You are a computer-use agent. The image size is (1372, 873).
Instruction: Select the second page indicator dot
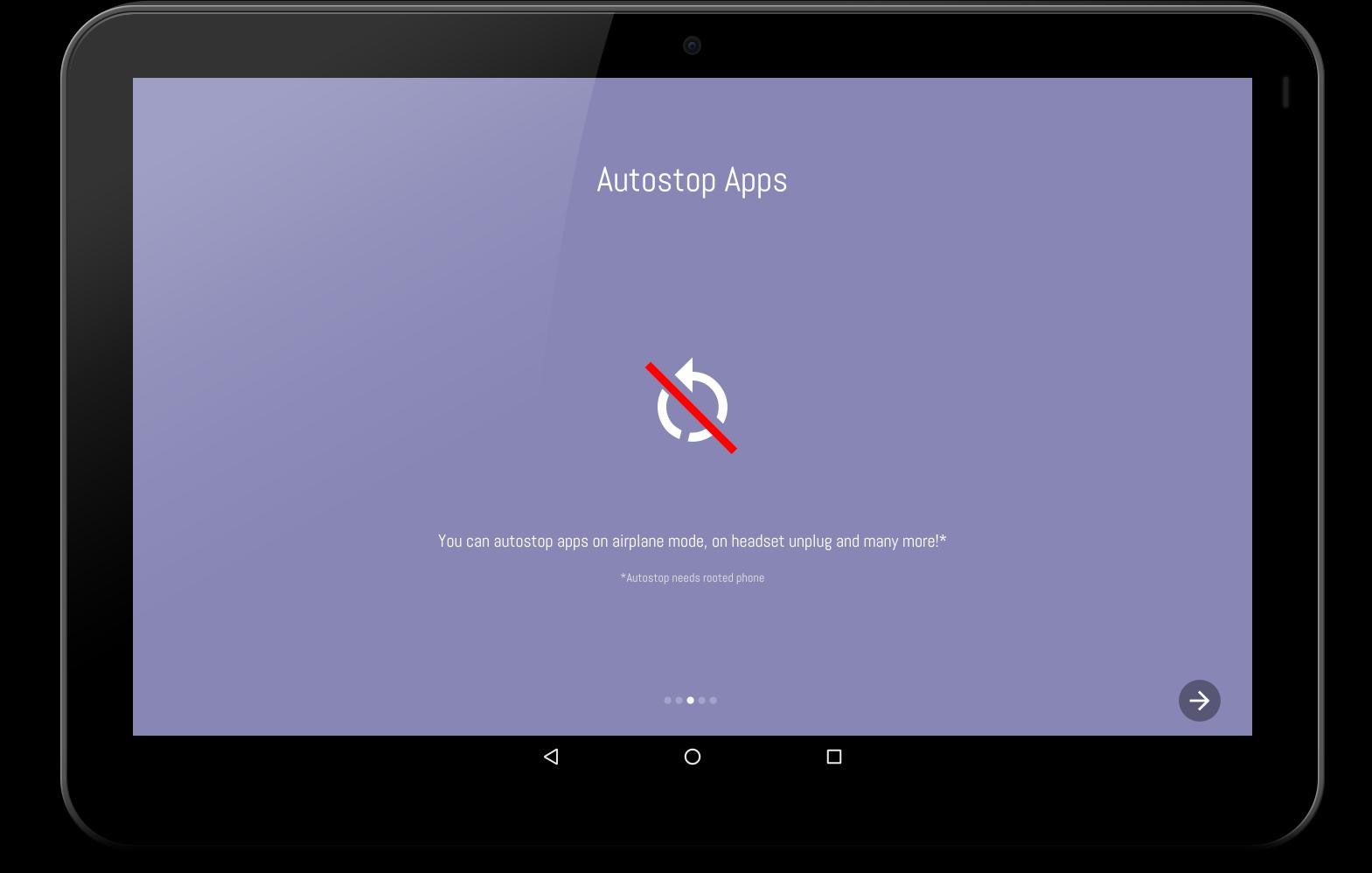pyautogui.click(x=679, y=700)
